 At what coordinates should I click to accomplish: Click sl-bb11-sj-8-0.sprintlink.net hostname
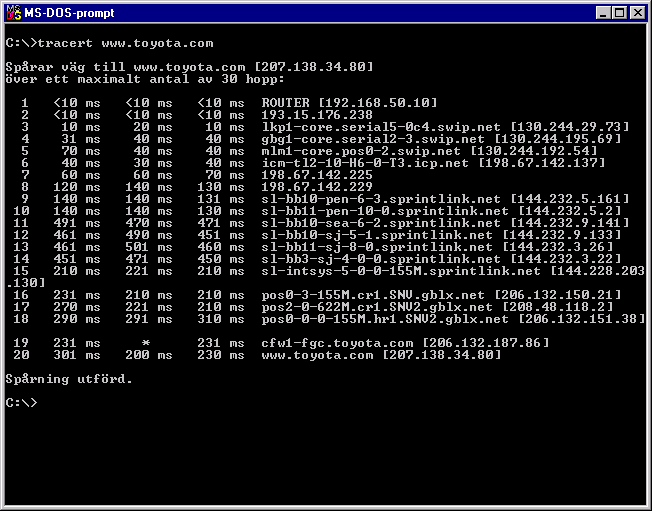[377, 247]
